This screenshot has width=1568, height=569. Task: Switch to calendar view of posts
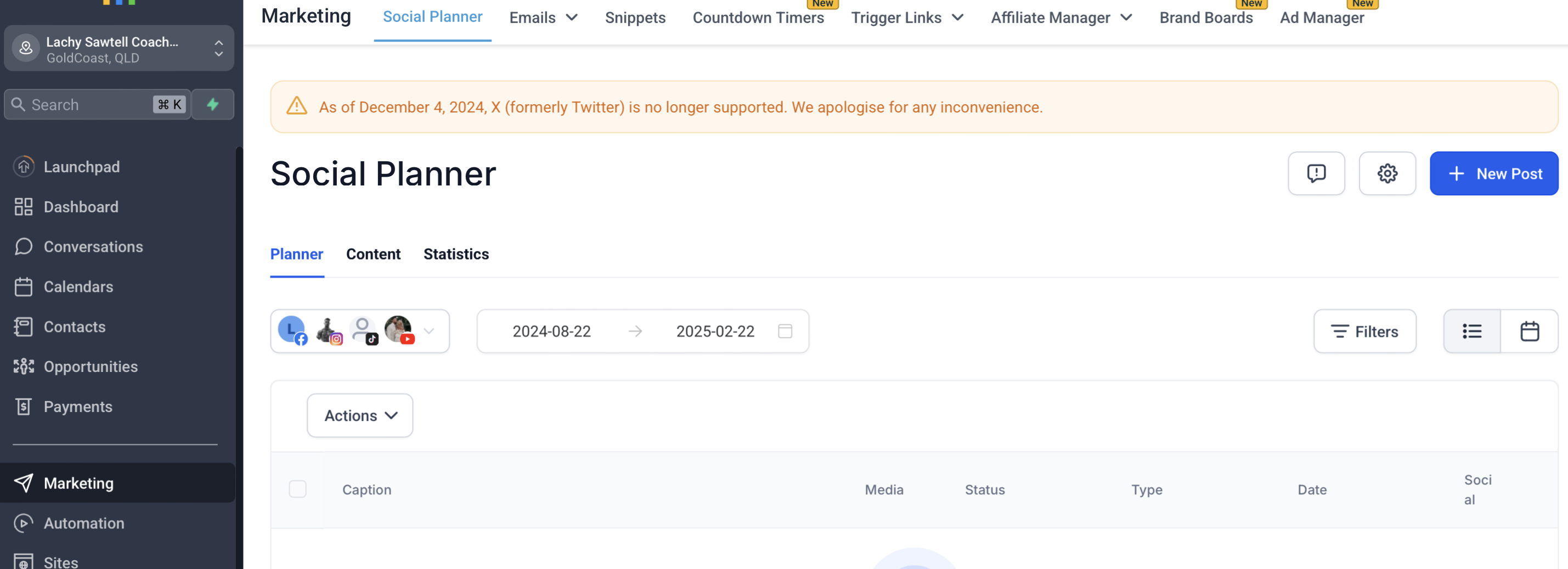tap(1530, 331)
